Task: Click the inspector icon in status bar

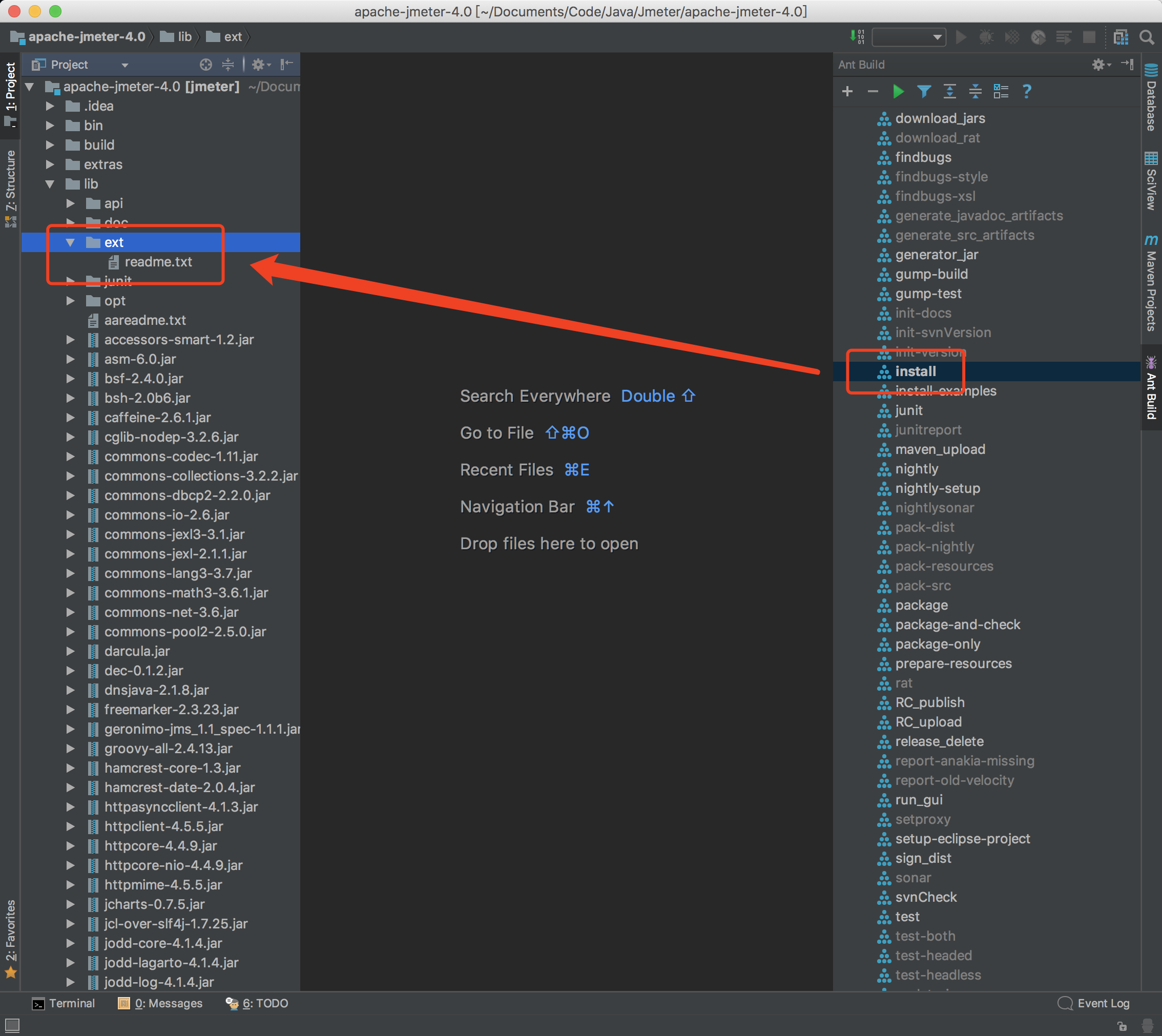Action: (1148, 1026)
